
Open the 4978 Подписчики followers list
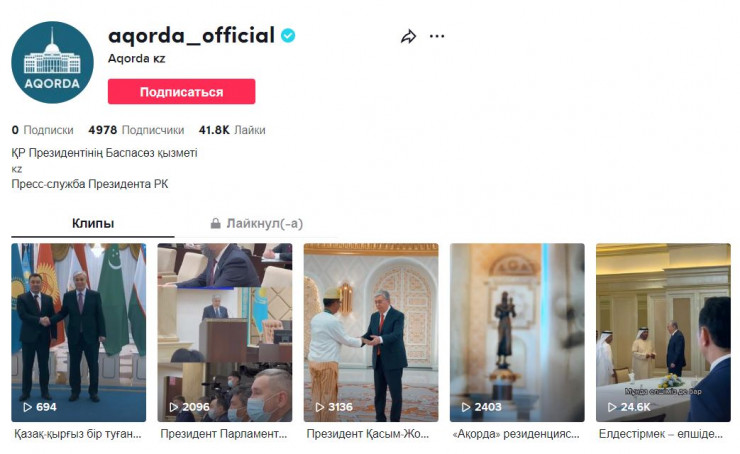tap(136, 130)
